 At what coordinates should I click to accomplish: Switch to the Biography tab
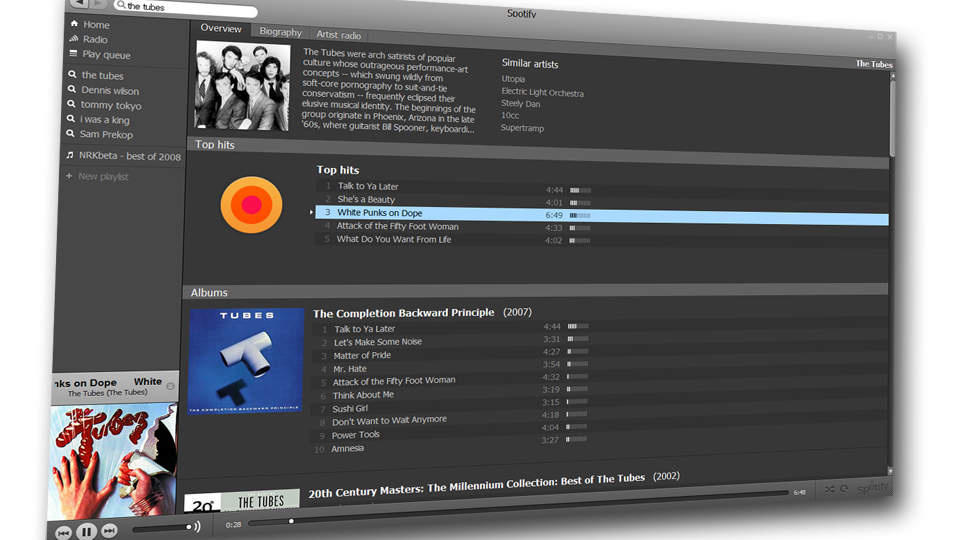point(280,32)
